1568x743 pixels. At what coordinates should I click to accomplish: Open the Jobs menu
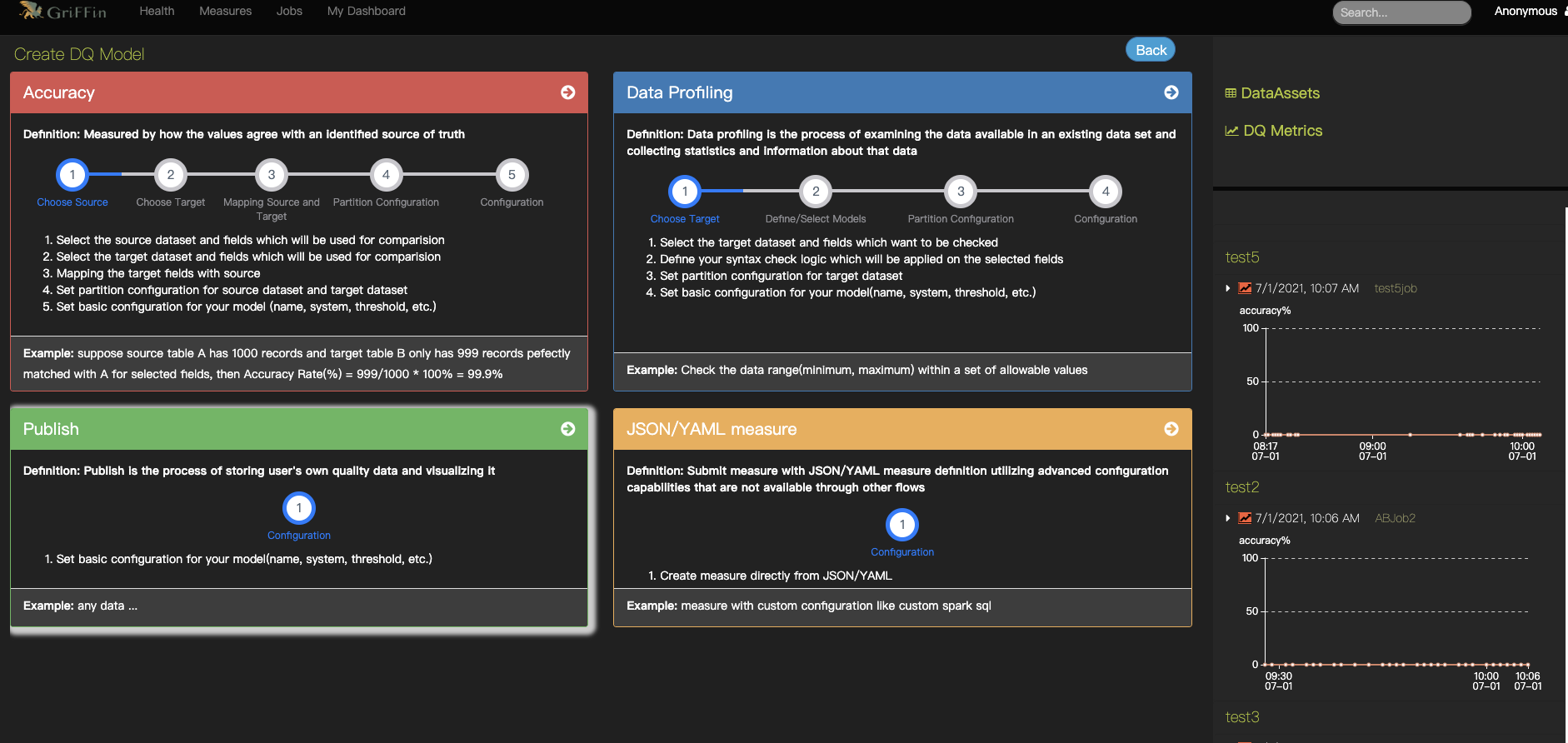tap(289, 11)
